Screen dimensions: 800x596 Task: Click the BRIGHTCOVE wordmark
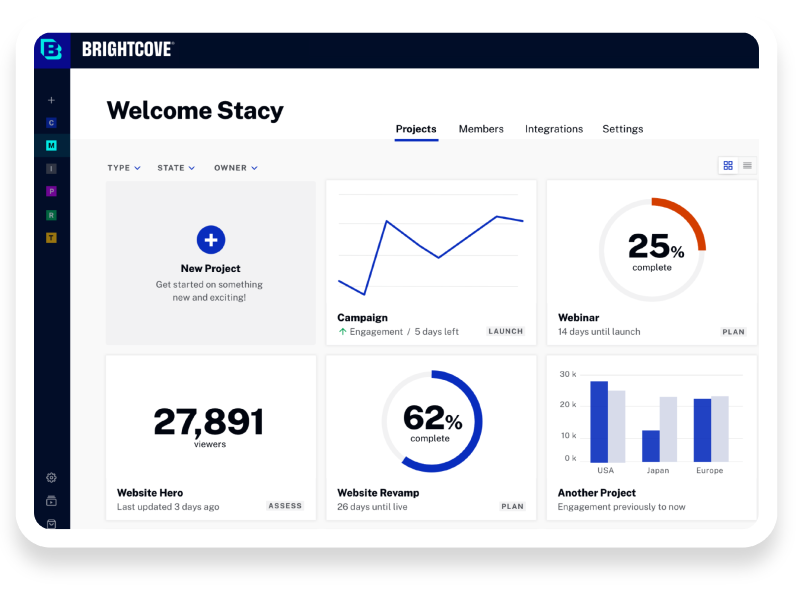coord(128,49)
